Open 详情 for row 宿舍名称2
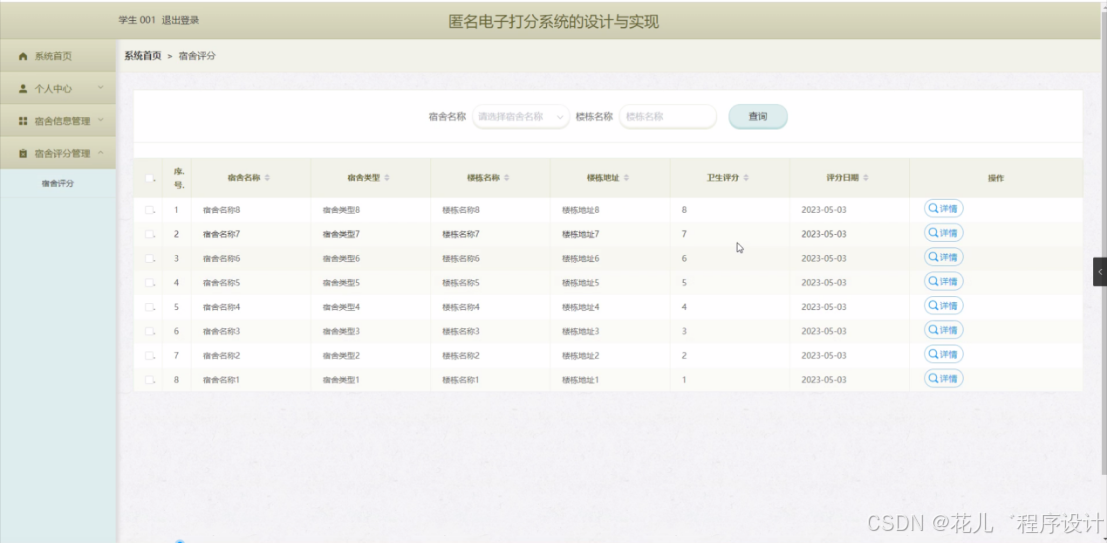Image resolution: width=1108 pixels, height=543 pixels. (x=943, y=354)
